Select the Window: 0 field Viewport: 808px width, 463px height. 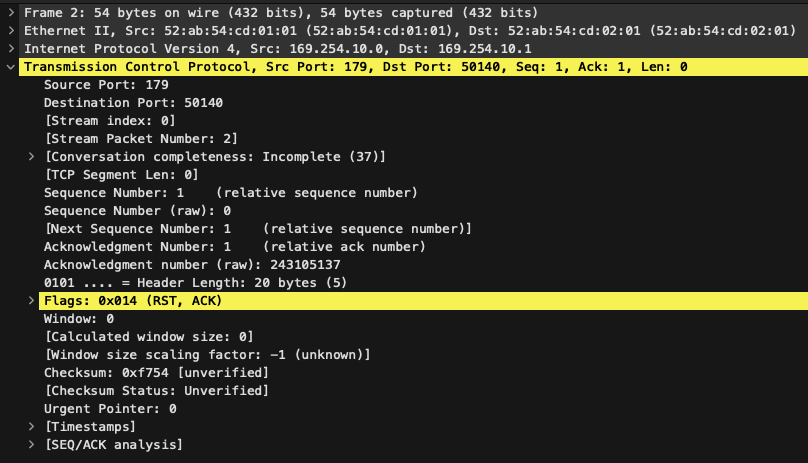coord(79,319)
